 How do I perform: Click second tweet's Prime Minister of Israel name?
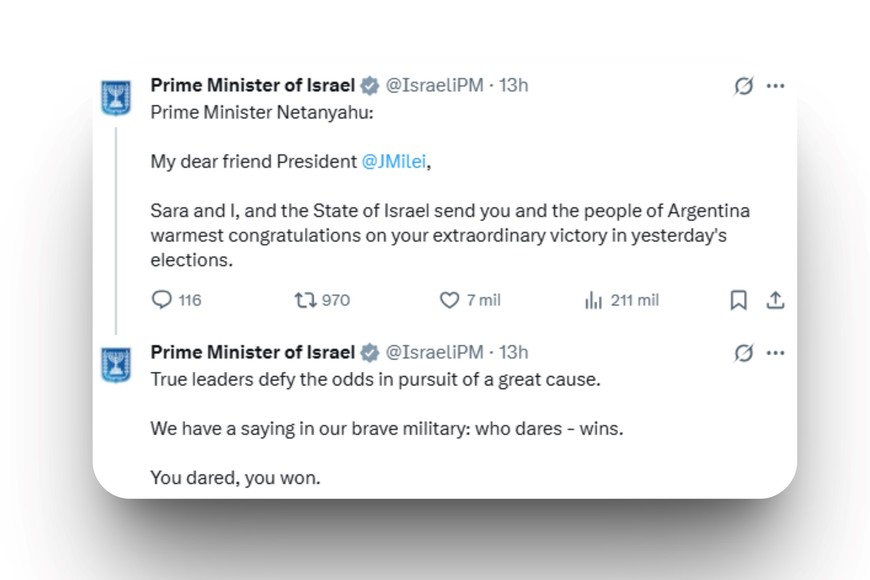pos(252,352)
